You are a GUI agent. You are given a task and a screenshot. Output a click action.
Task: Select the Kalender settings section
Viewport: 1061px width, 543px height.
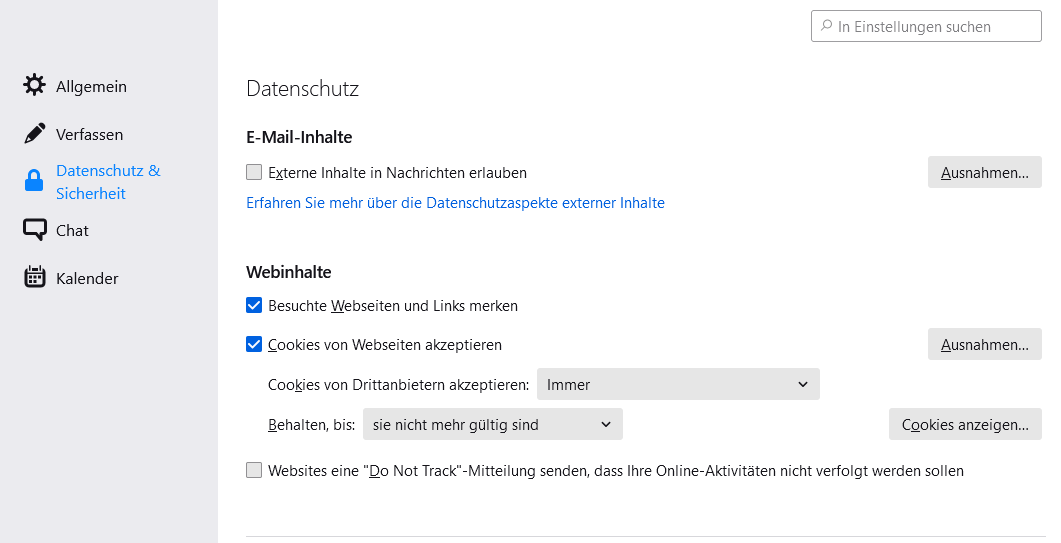[x=87, y=278]
